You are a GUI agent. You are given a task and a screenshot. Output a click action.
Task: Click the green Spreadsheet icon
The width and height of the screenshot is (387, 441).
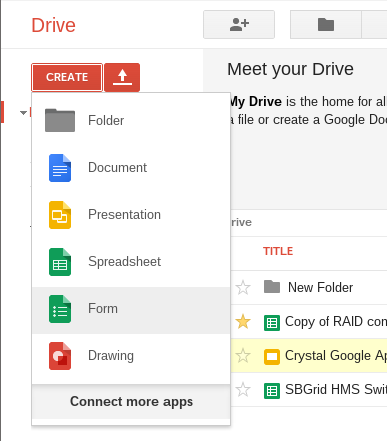(60, 262)
